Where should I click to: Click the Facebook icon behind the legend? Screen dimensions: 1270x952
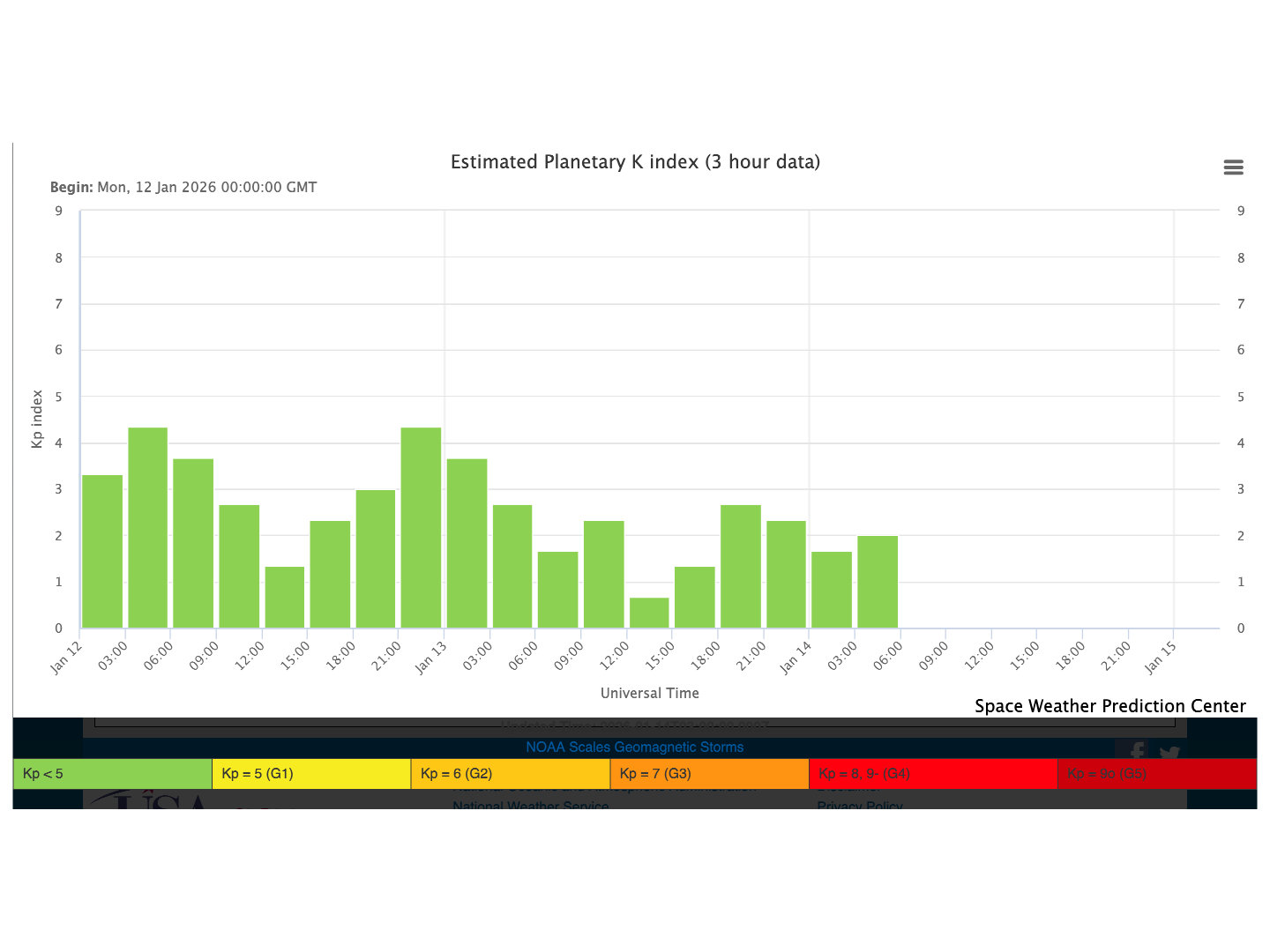coord(1137,752)
